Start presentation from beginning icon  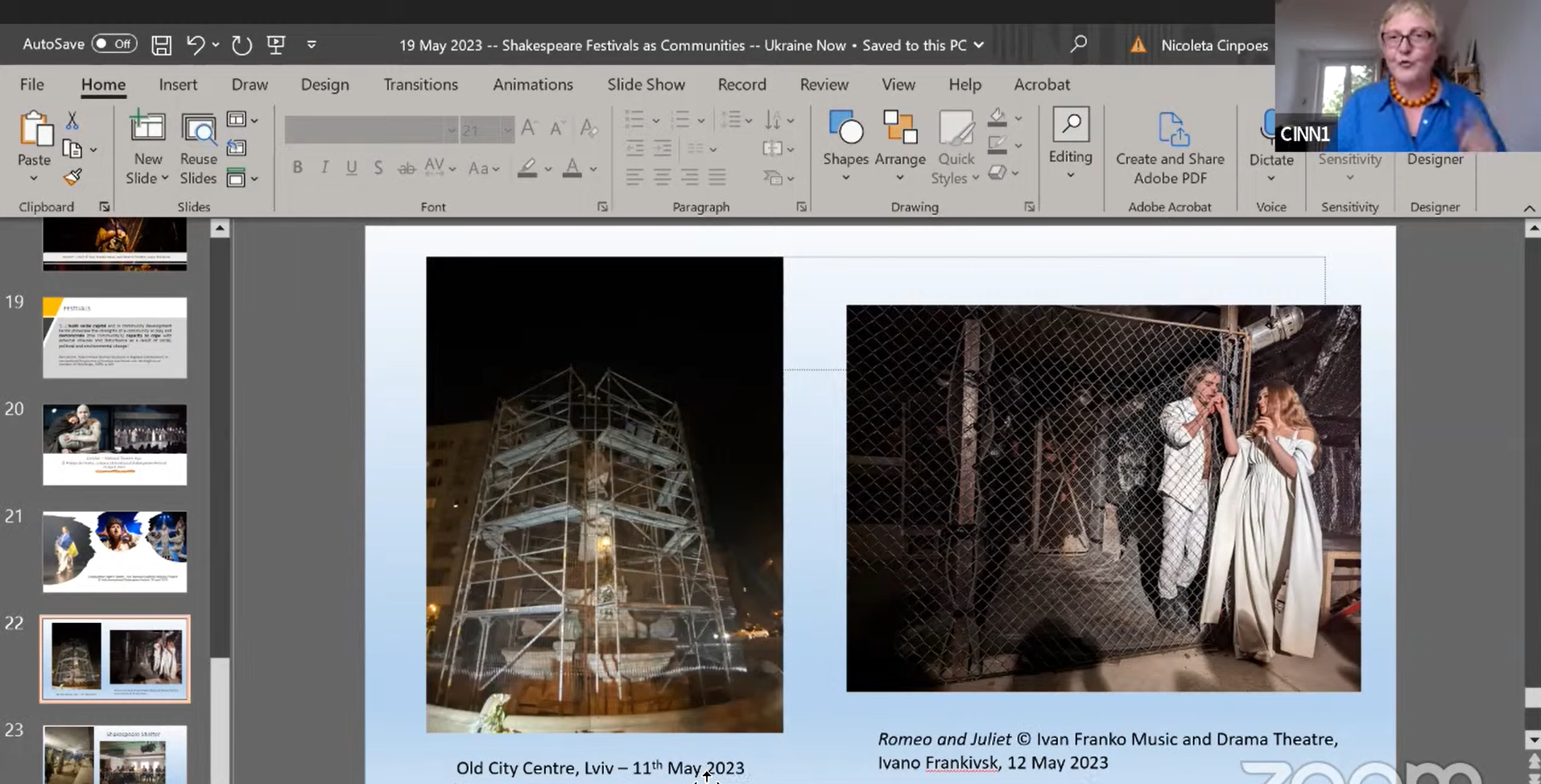(276, 45)
